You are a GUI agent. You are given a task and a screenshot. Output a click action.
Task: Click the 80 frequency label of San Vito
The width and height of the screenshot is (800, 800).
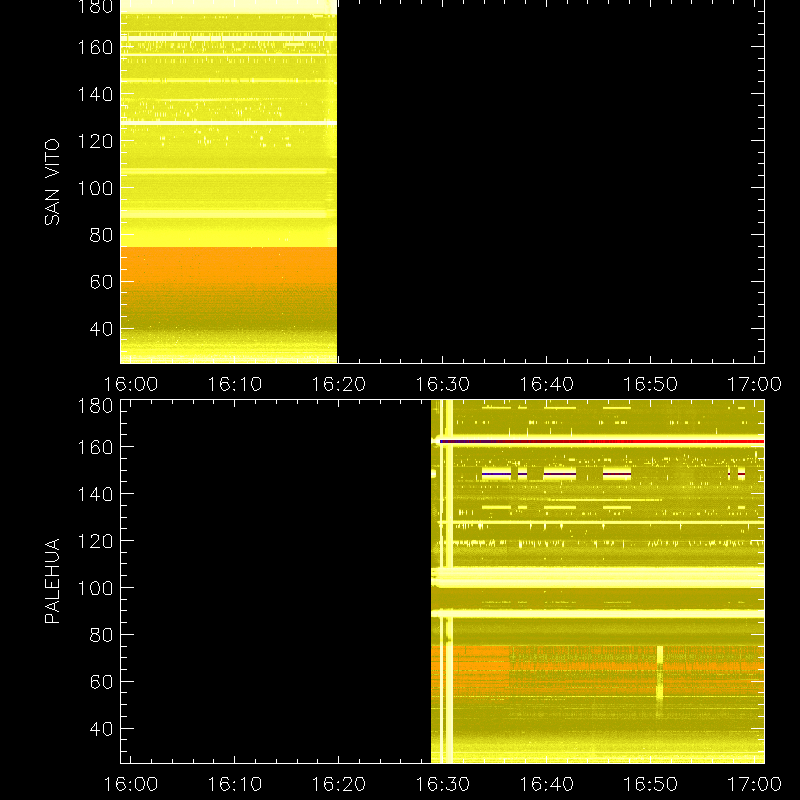101,235
